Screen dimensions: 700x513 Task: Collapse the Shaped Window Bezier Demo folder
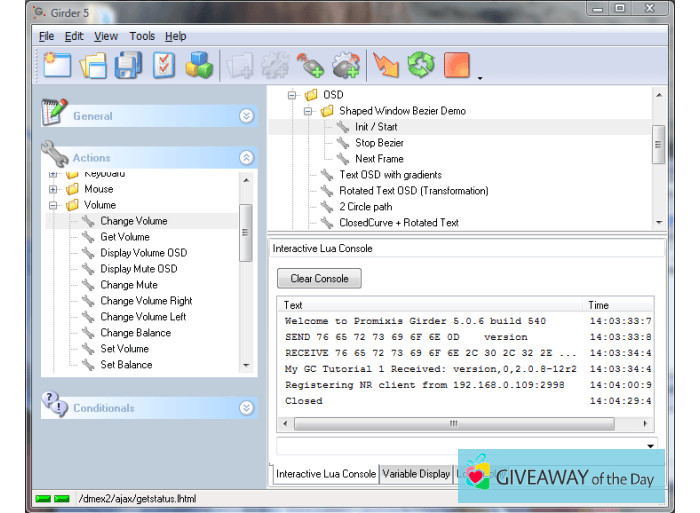pyautogui.click(x=309, y=111)
